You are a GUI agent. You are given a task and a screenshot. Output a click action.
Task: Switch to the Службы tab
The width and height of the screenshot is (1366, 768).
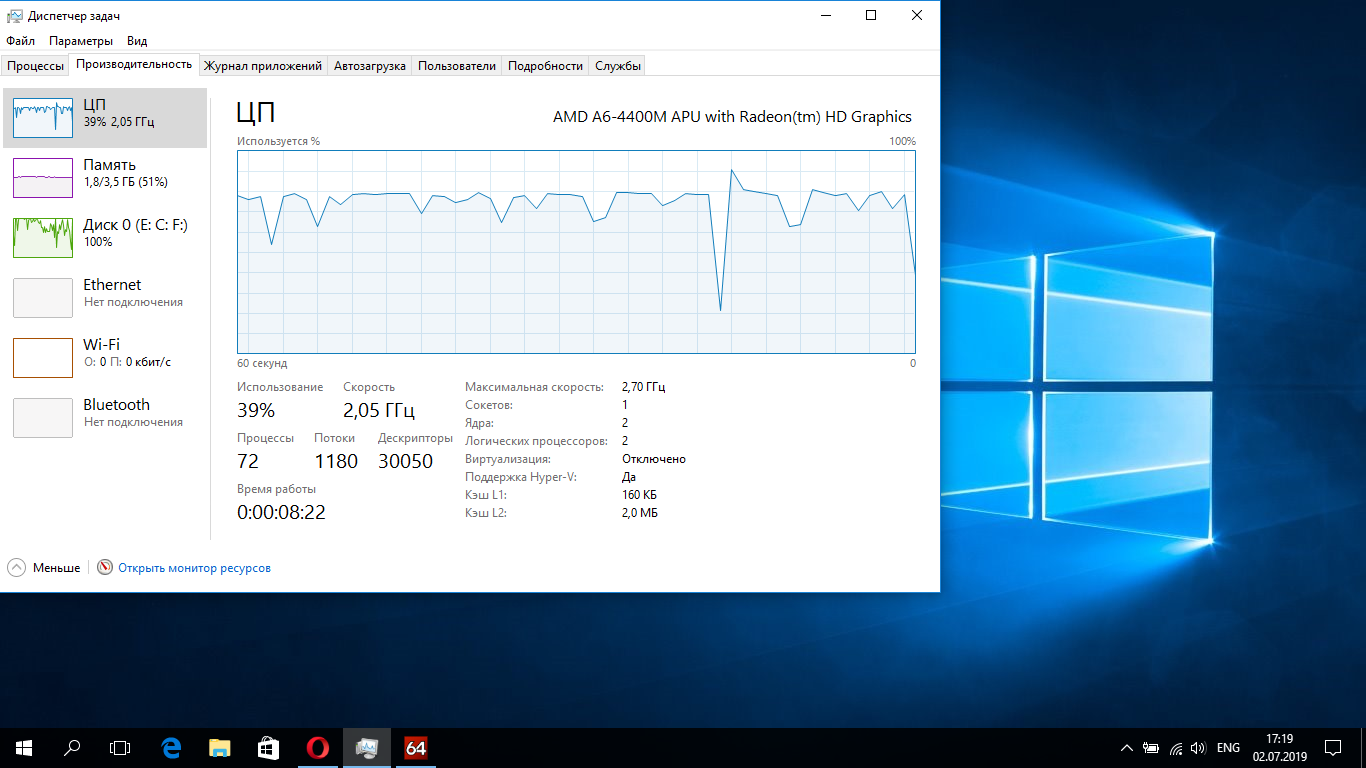[618, 66]
